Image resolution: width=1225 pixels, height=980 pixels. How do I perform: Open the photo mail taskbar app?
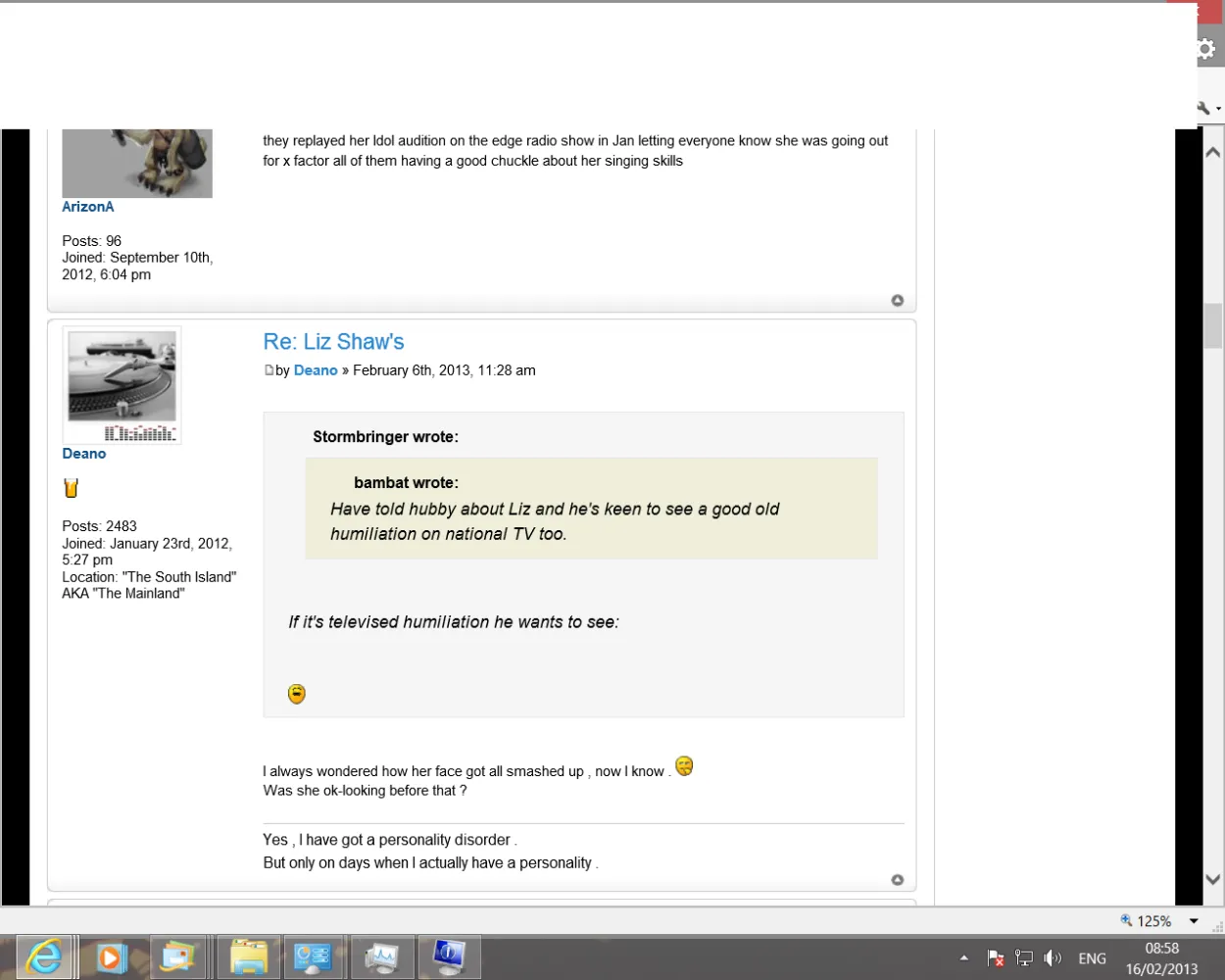[x=177, y=957]
